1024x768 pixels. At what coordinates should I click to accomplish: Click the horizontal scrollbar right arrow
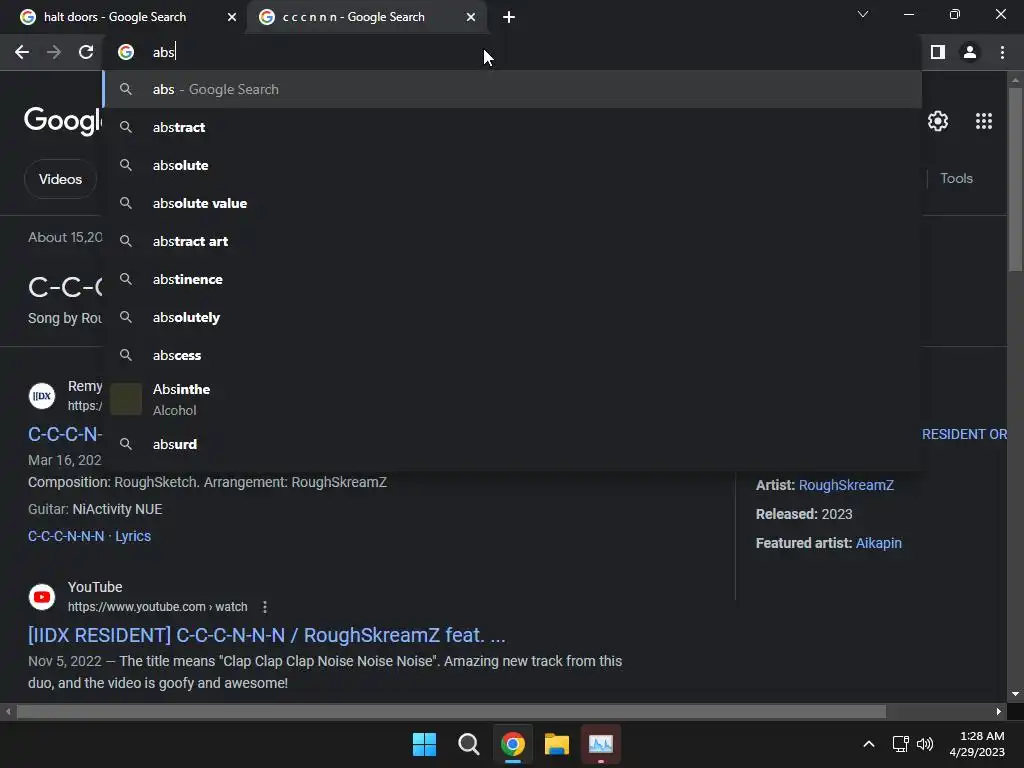pyautogui.click(x=999, y=712)
